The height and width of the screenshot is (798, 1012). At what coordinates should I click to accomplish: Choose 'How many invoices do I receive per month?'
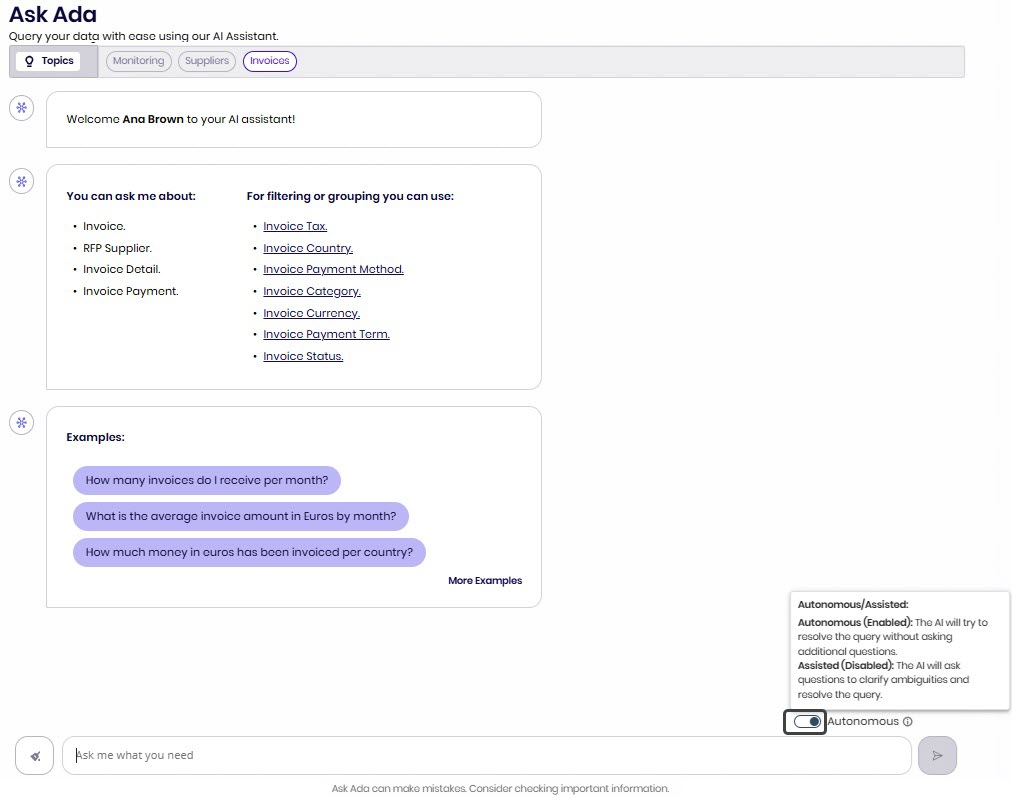[x=207, y=481]
